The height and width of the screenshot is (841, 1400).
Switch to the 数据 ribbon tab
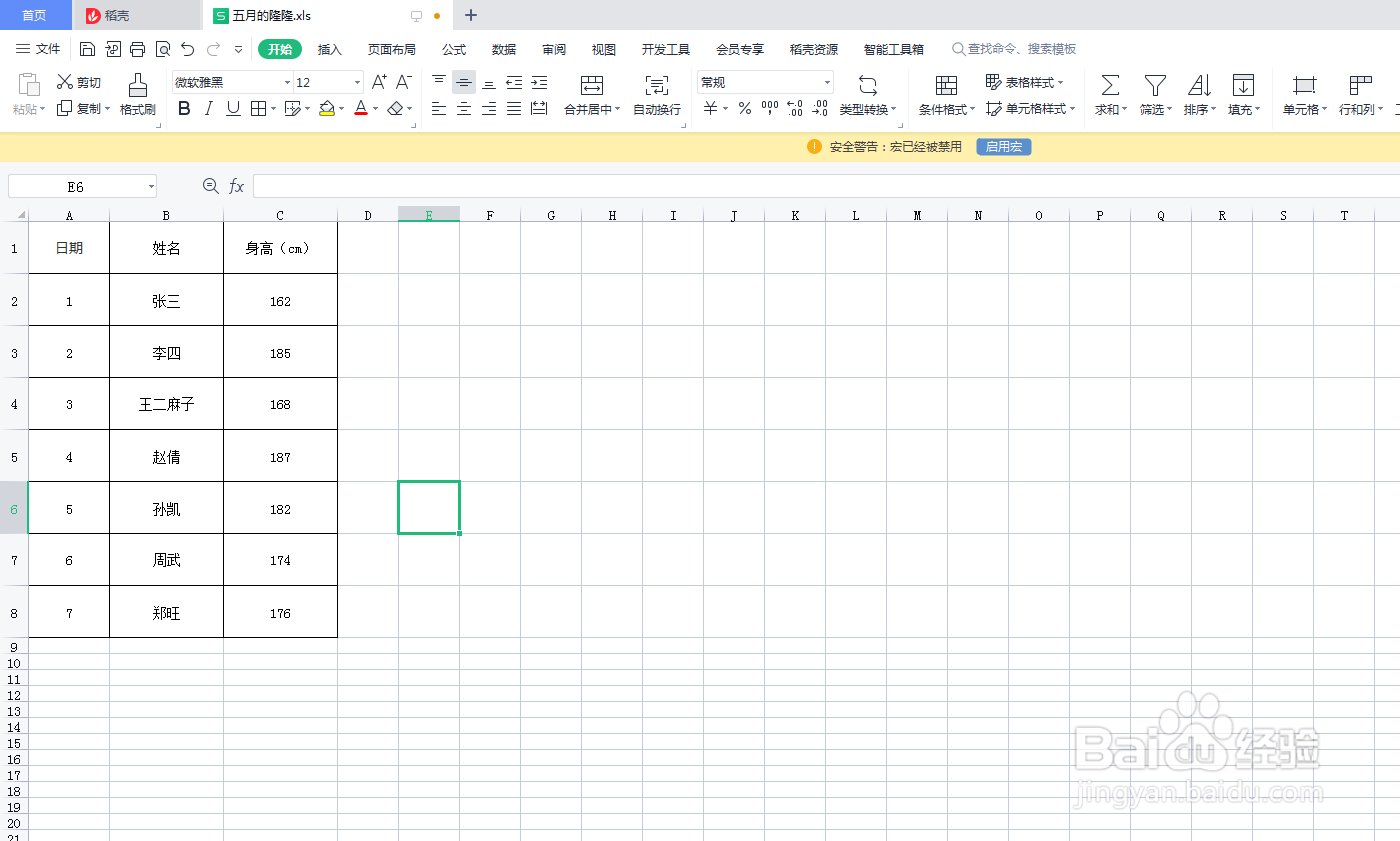pyautogui.click(x=506, y=48)
